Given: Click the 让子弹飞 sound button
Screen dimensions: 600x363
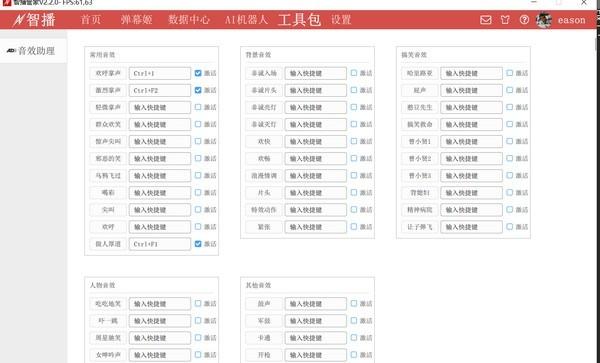Looking at the screenshot, I should pos(420,227).
